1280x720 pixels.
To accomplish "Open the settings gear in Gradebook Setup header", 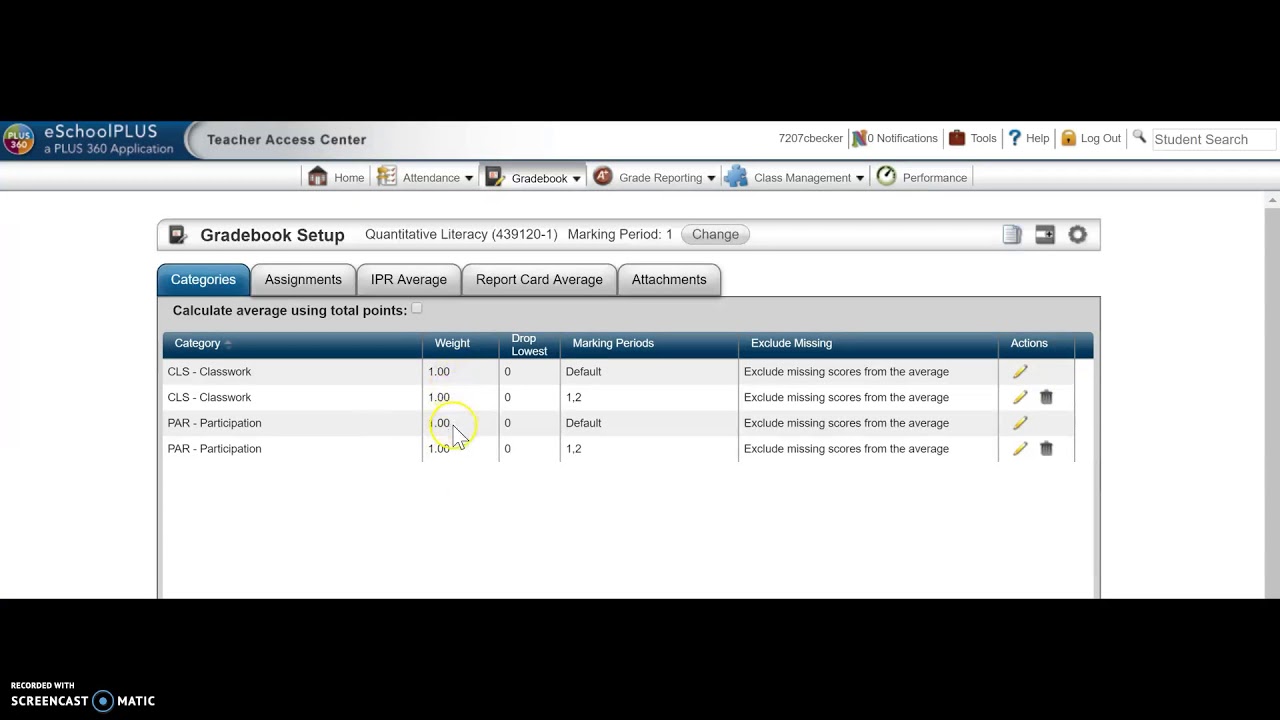I will (1077, 234).
